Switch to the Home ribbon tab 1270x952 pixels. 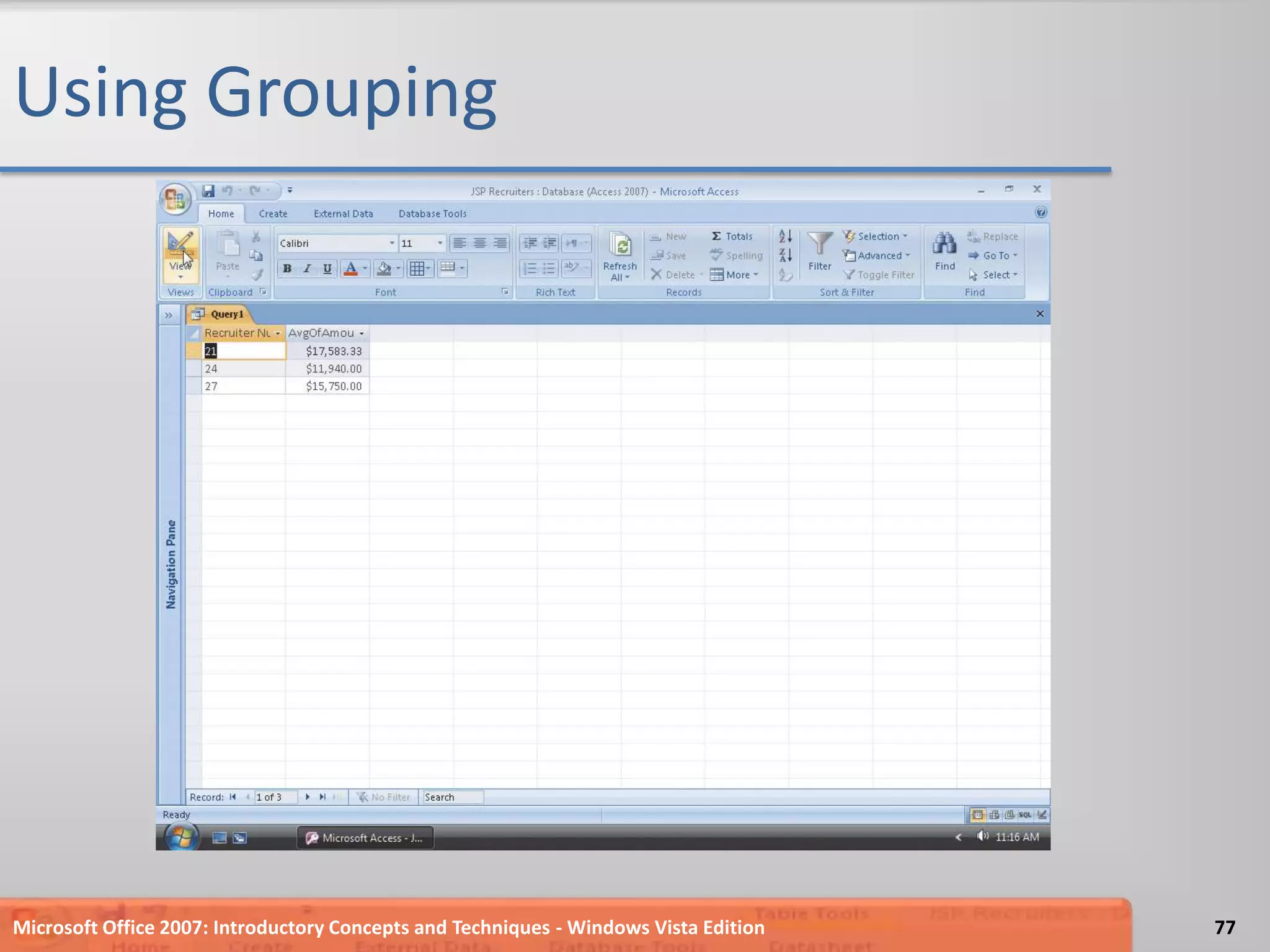pos(221,214)
